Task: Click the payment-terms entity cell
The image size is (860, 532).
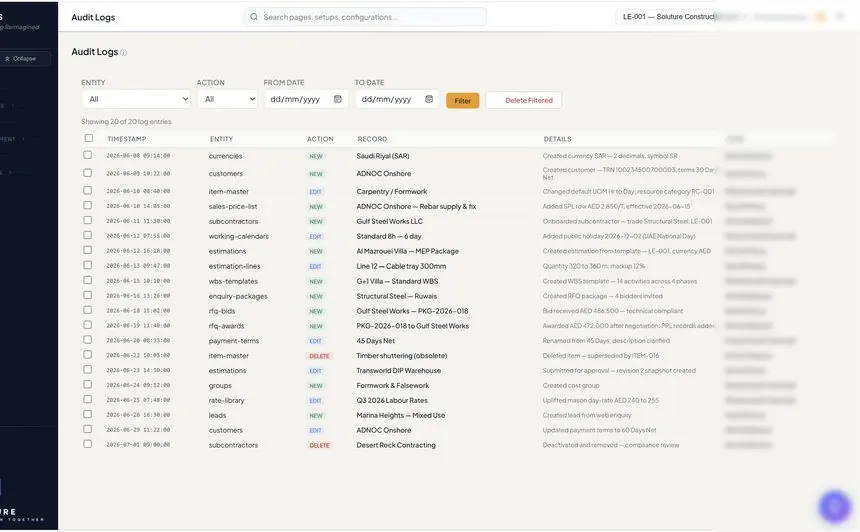Action: click(234, 341)
